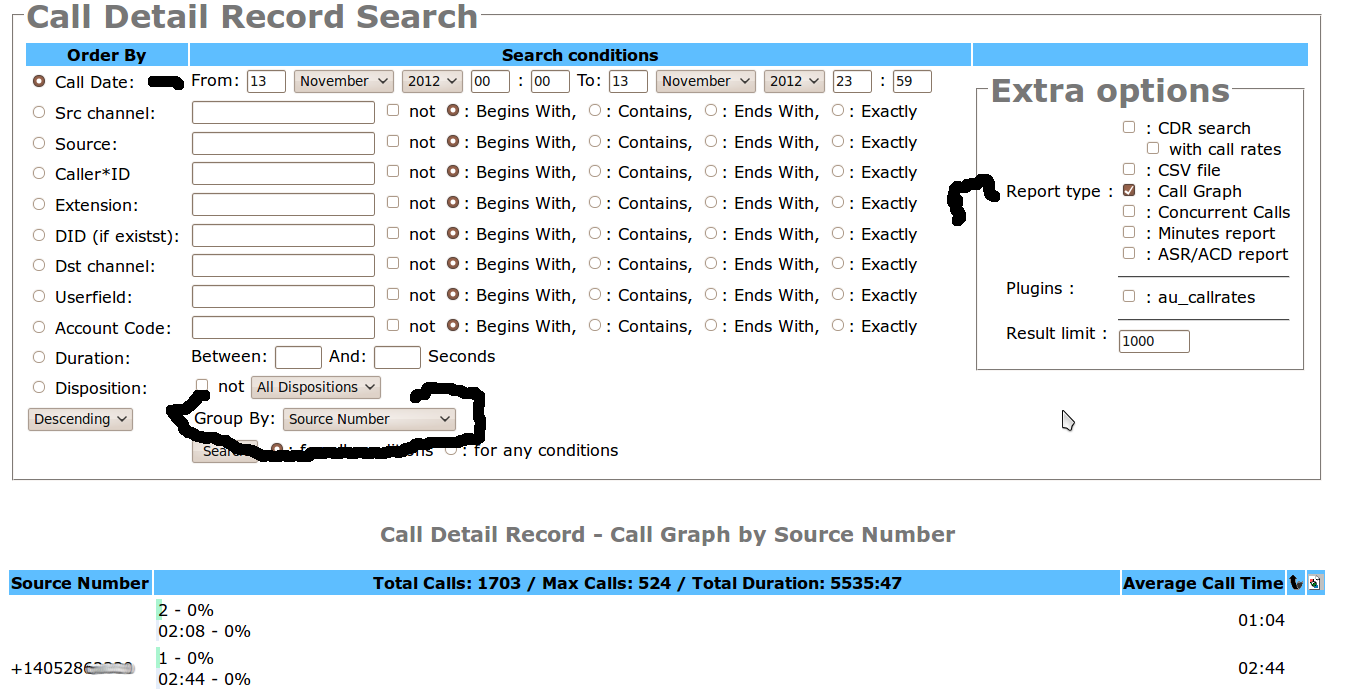This screenshot has width=1345, height=690.
Task: Click the phone icon in results header
Action: pos(1296,583)
